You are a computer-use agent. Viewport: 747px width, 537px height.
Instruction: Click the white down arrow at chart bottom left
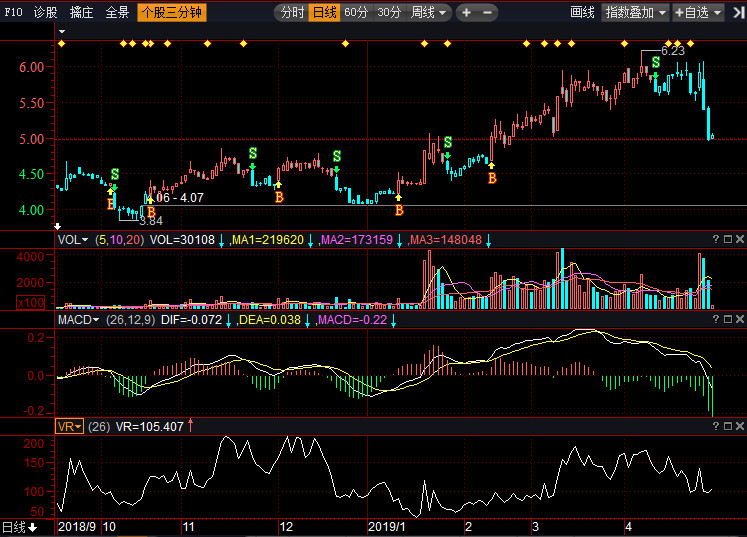click(x=58, y=226)
